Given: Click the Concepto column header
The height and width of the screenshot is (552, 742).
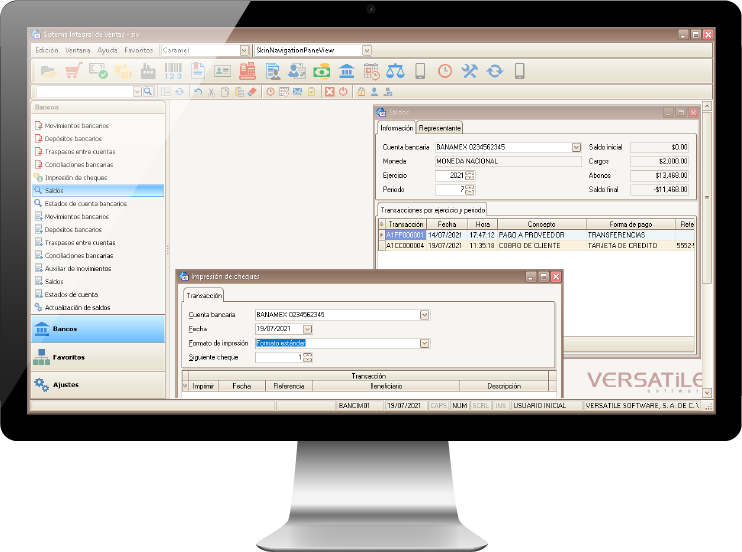Looking at the screenshot, I should [542, 224].
